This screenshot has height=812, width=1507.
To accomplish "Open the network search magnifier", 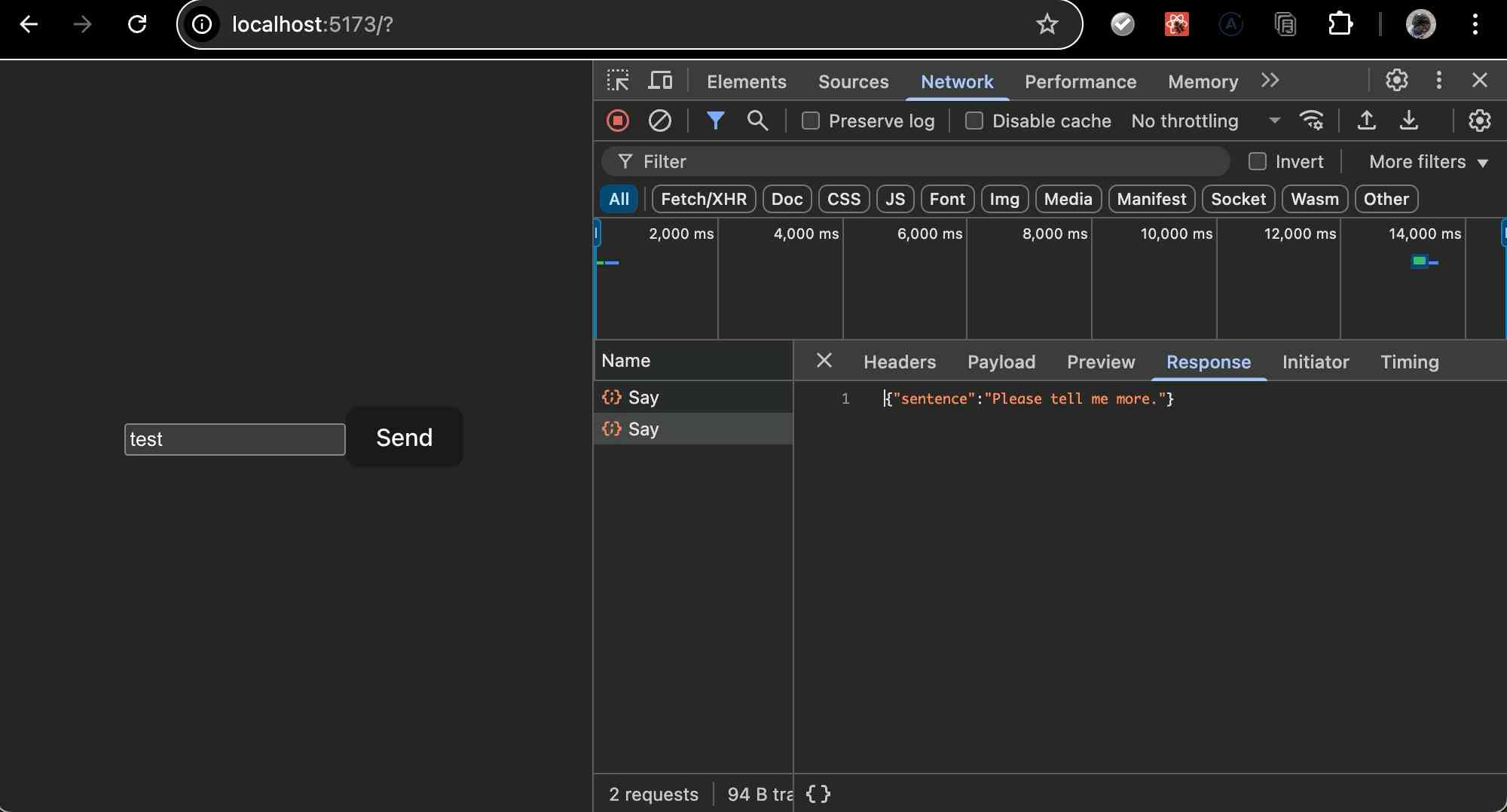I will pyautogui.click(x=757, y=121).
